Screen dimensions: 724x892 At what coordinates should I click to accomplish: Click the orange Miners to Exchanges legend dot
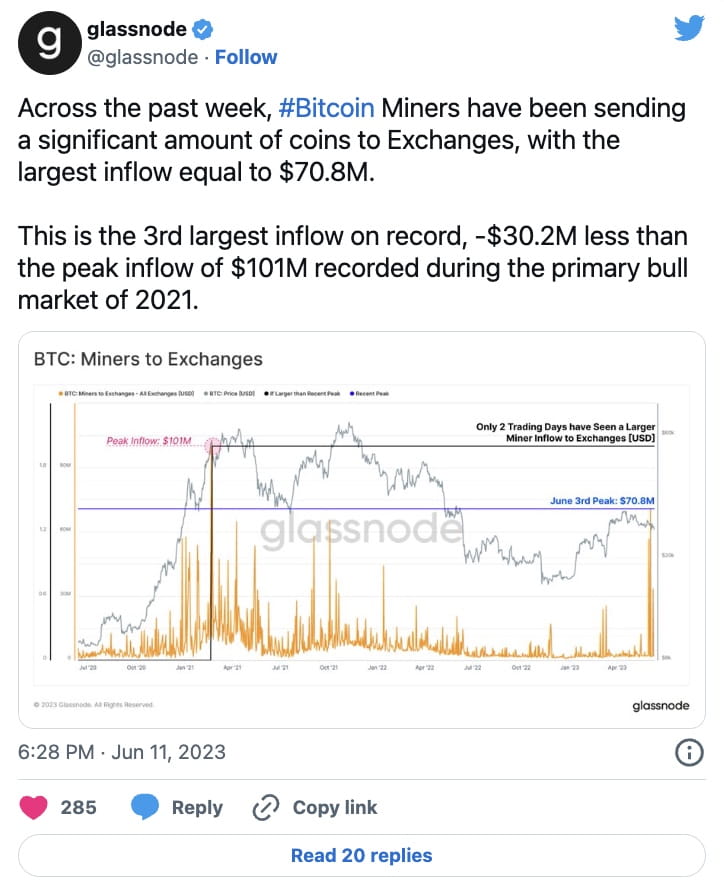pos(60,391)
